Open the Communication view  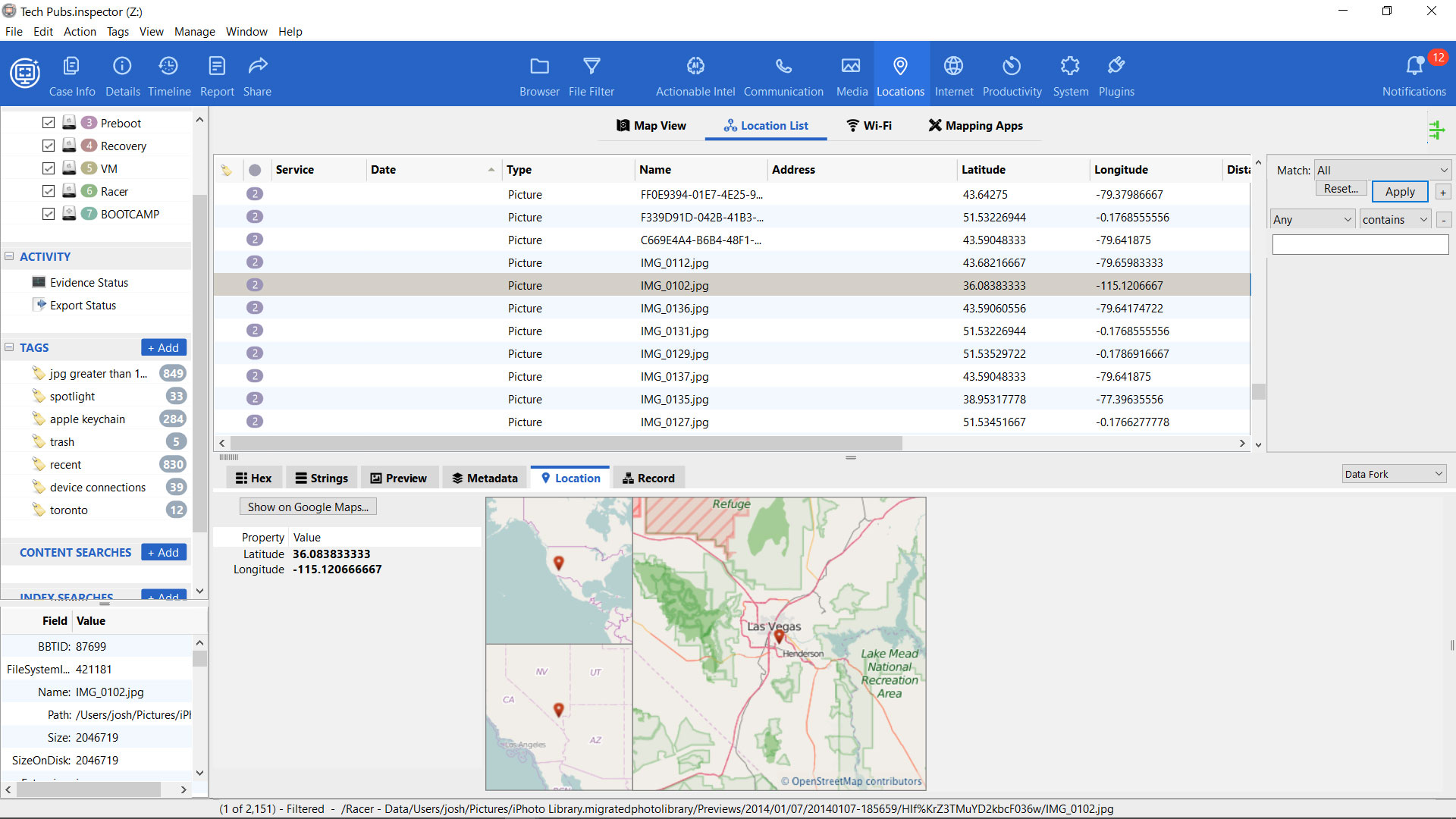pos(783,74)
